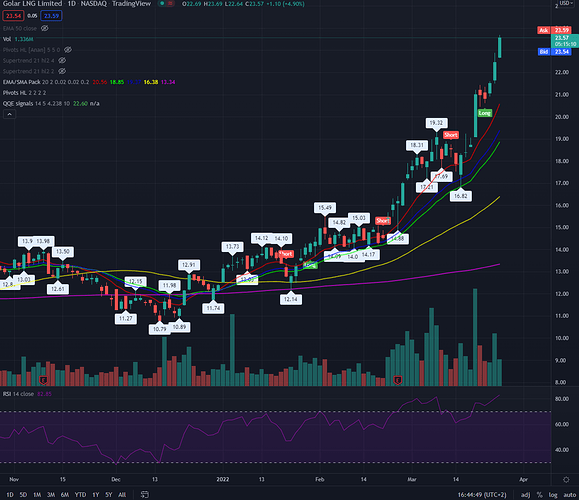Toggle adj dividend adjustment

click(525, 494)
